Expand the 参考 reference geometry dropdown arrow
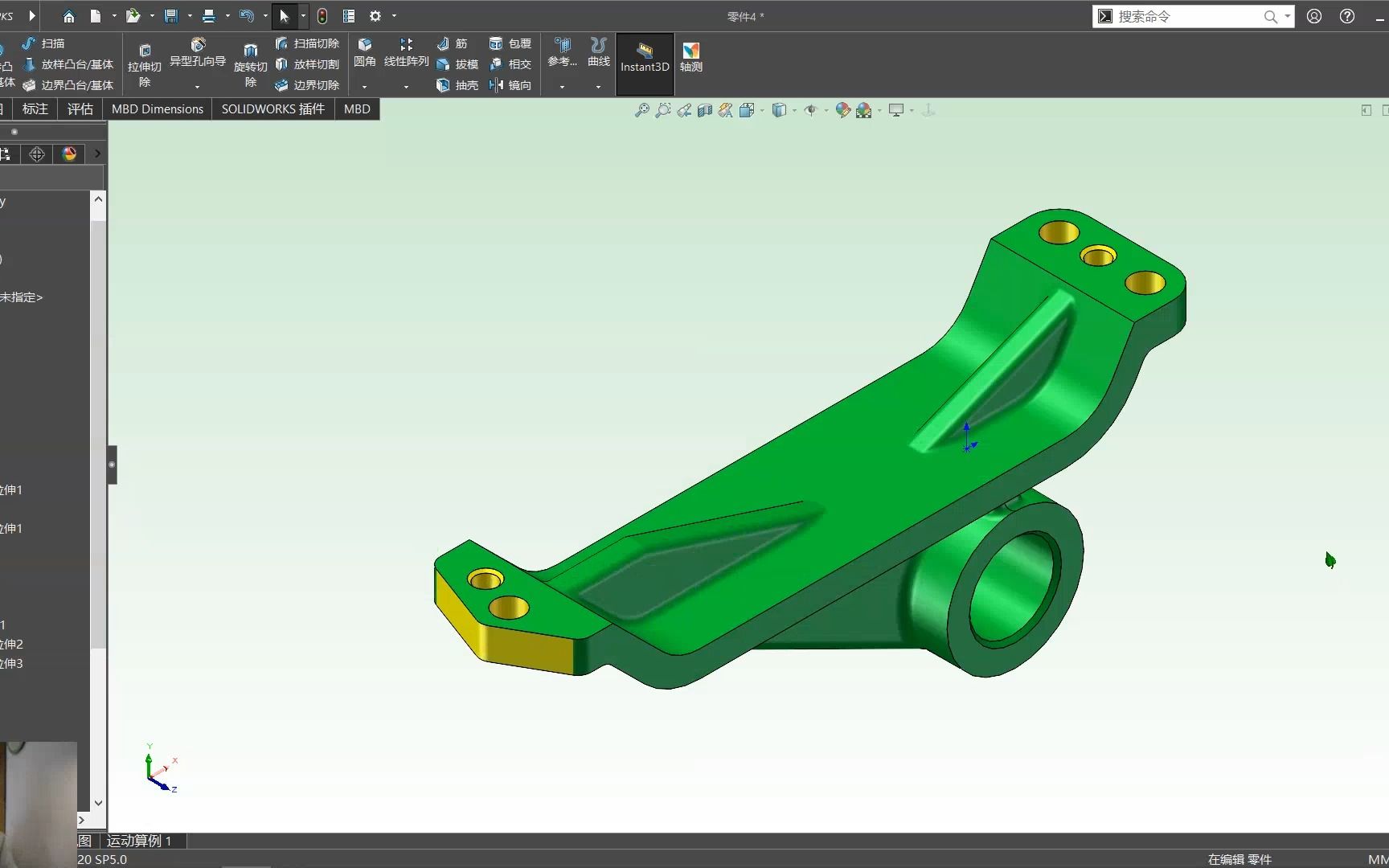This screenshot has width=1389, height=868. pyautogui.click(x=562, y=87)
